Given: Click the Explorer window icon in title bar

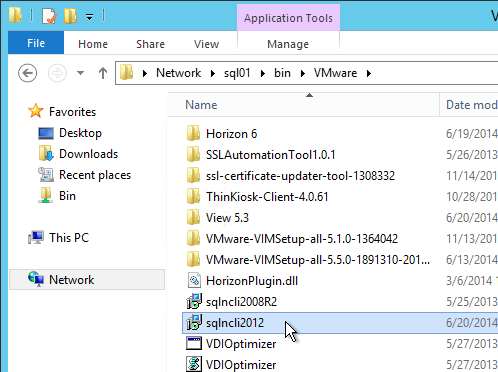Looking at the screenshot, I should click(x=15, y=15).
